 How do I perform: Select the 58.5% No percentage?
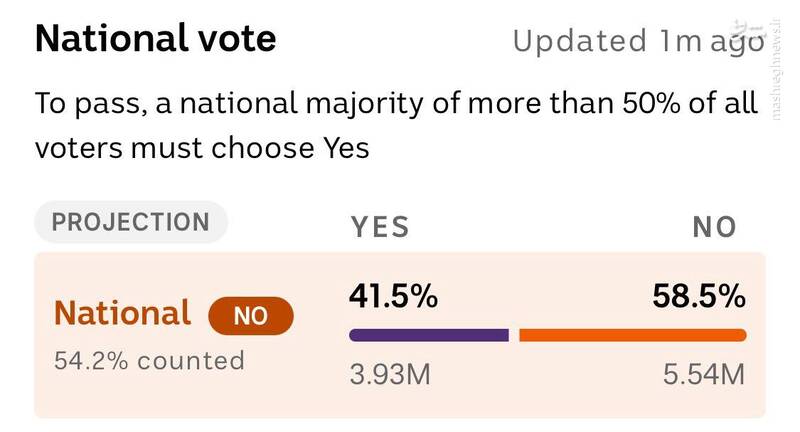pos(699,296)
